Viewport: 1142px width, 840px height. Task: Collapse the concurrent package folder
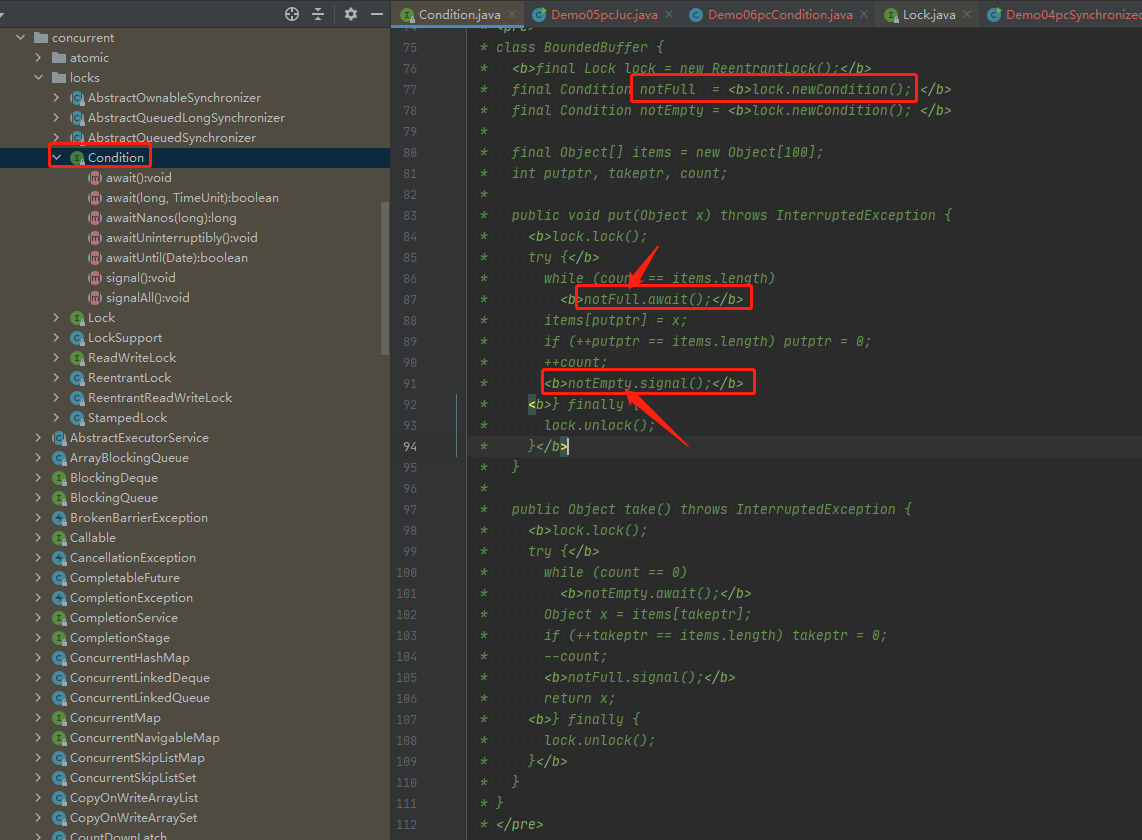coord(20,37)
